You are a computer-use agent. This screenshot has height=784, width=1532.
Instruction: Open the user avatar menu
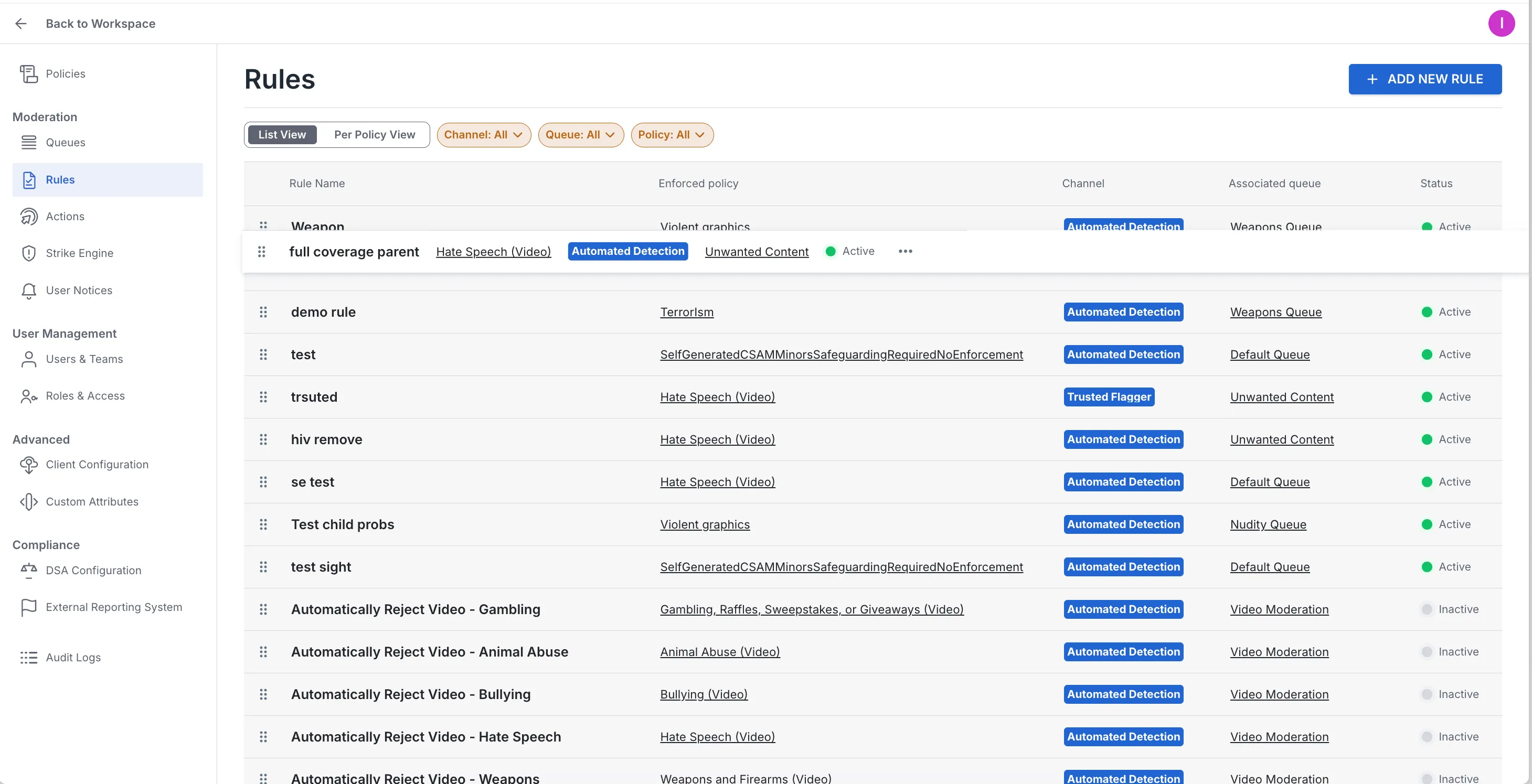pyautogui.click(x=1501, y=23)
